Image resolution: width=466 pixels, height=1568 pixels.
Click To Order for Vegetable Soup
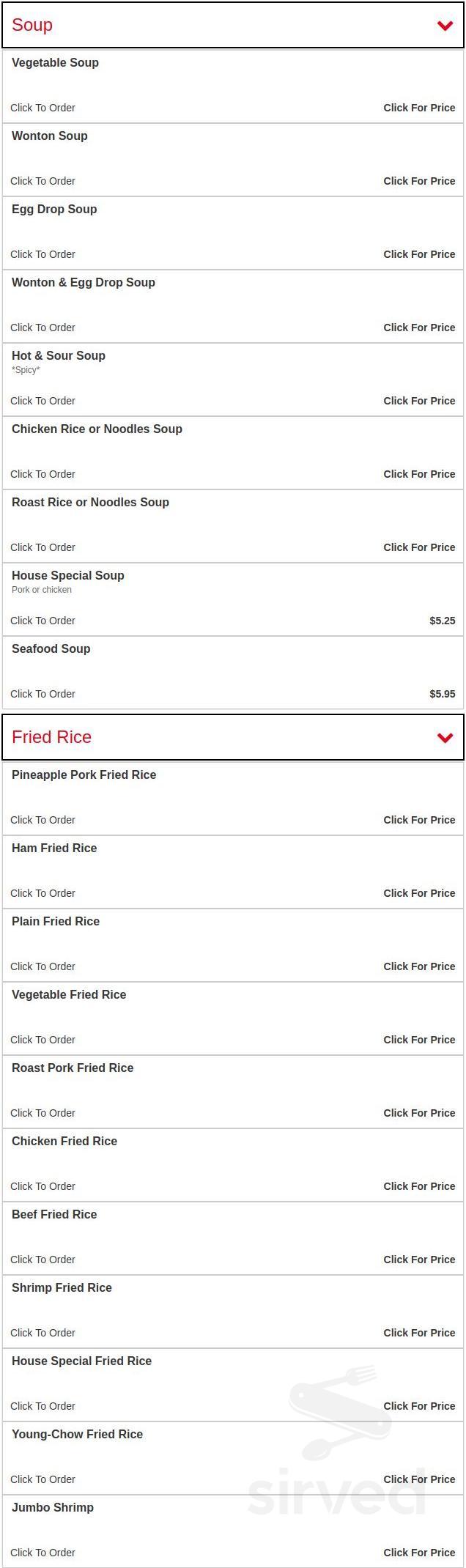tap(42, 108)
